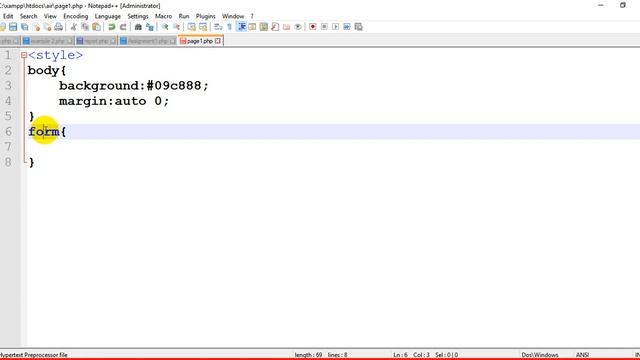The image size is (640, 360).
Task: Toggle synchronized vertical scrolling icon
Action: point(191,27)
